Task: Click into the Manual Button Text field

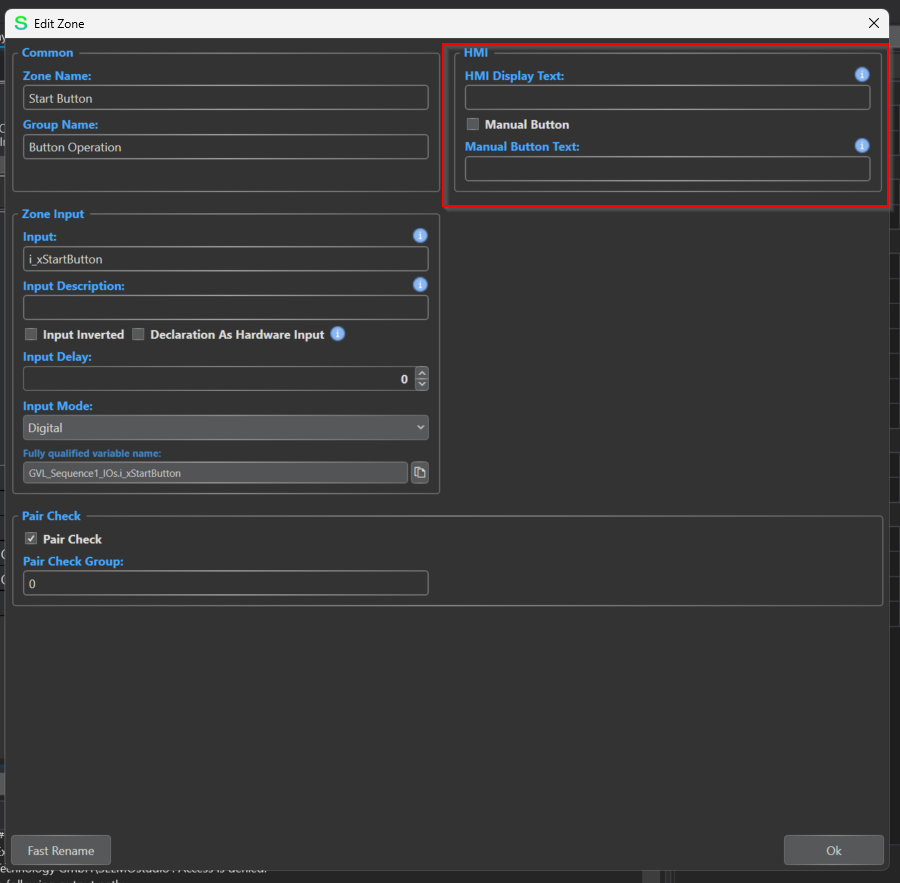Action: coord(667,169)
